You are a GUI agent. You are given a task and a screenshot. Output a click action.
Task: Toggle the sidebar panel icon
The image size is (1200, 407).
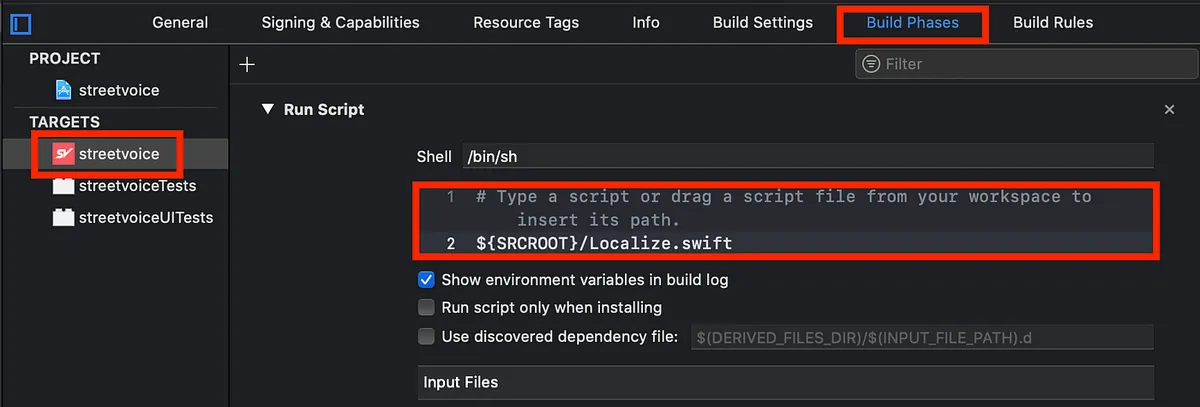click(x=19, y=22)
